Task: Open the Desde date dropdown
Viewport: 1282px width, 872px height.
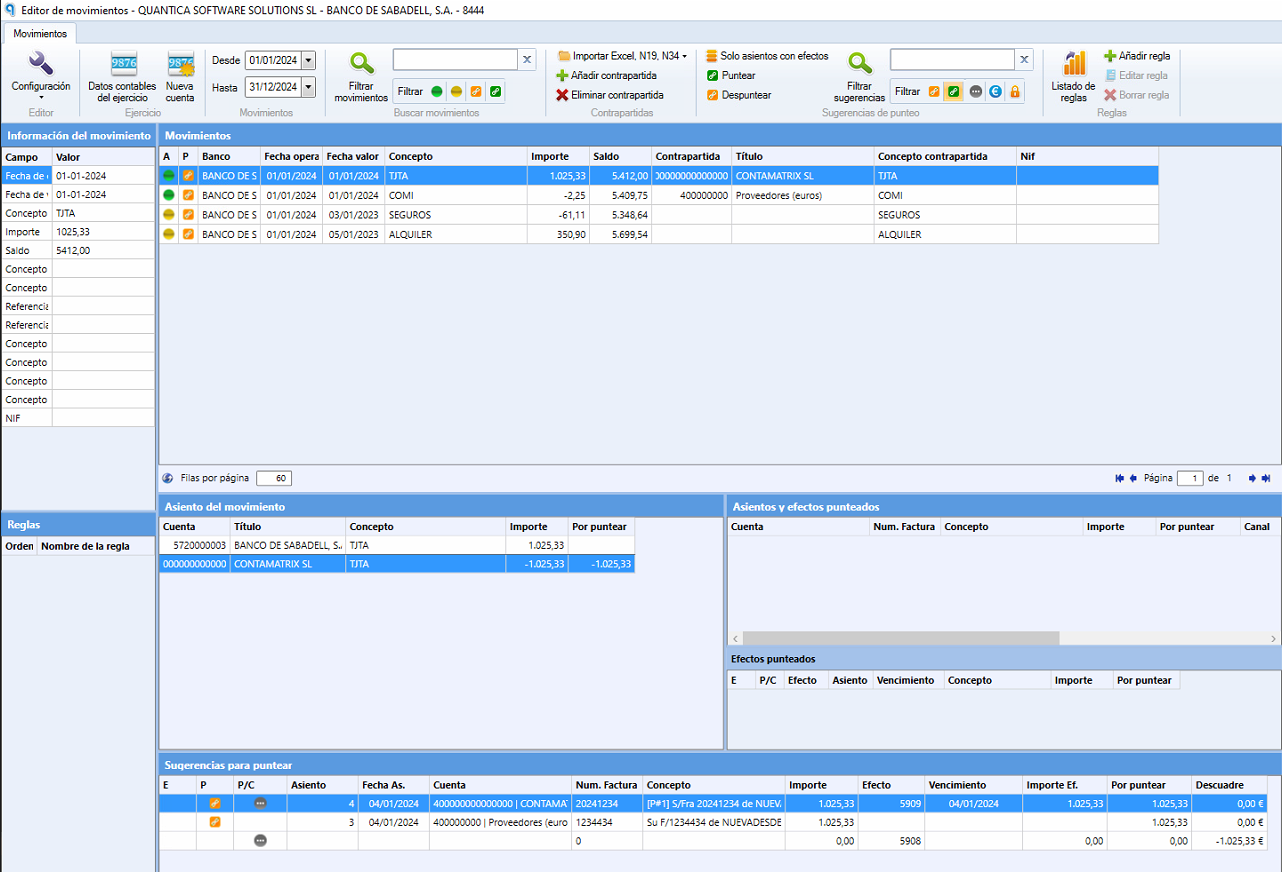Action: [308, 60]
